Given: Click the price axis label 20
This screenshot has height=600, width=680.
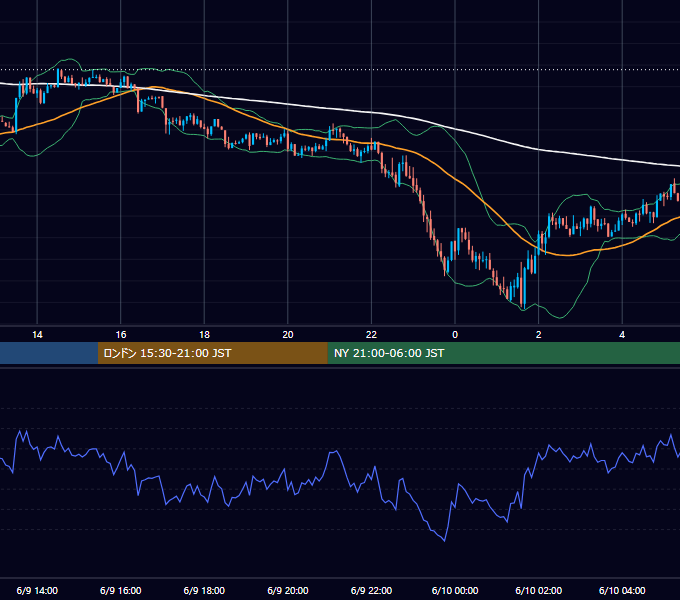Looking at the screenshot, I should 288,335.
